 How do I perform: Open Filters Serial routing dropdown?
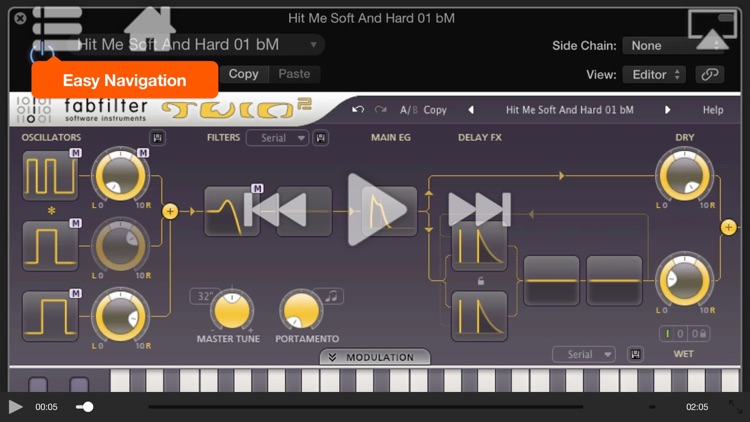pos(277,138)
